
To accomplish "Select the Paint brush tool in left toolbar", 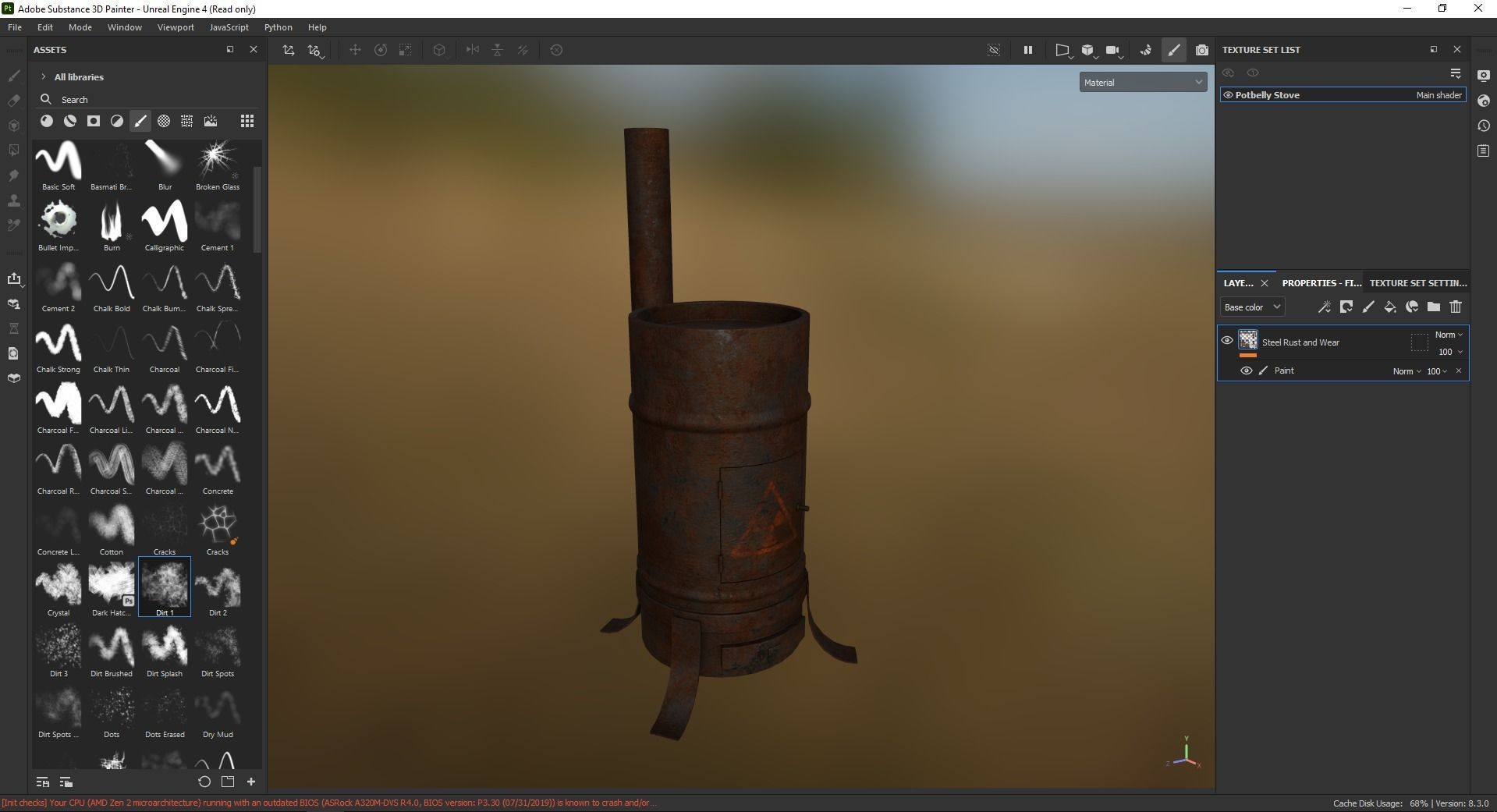I will click(x=13, y=76).
